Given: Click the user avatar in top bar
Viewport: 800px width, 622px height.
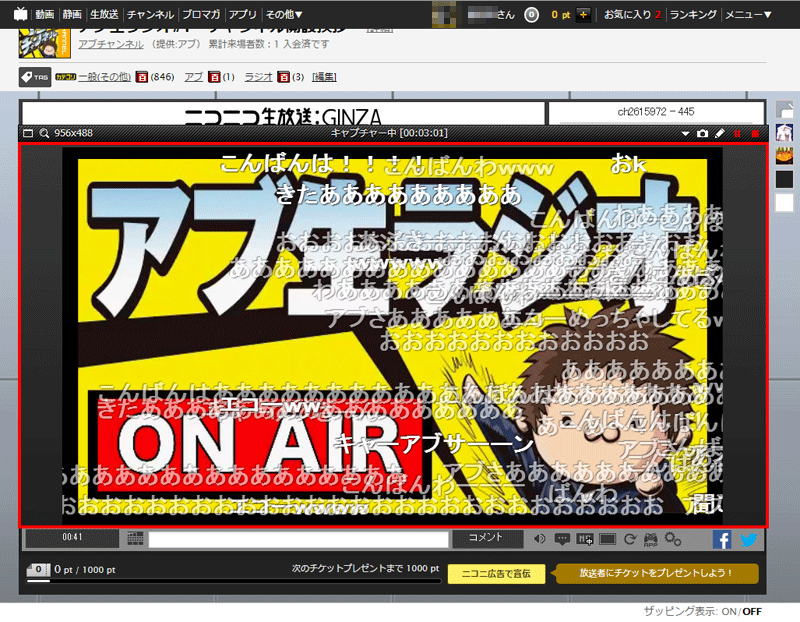Looking at the screenshot, I should [444, 14].
